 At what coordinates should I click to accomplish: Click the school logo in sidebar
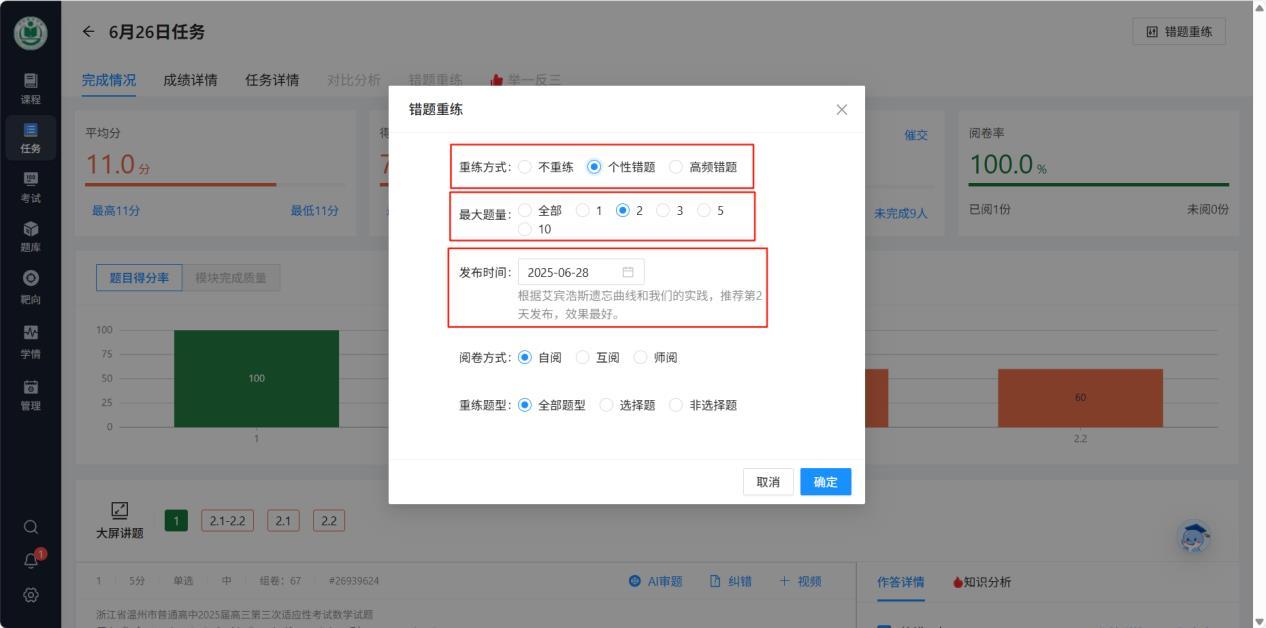point(30,32)
